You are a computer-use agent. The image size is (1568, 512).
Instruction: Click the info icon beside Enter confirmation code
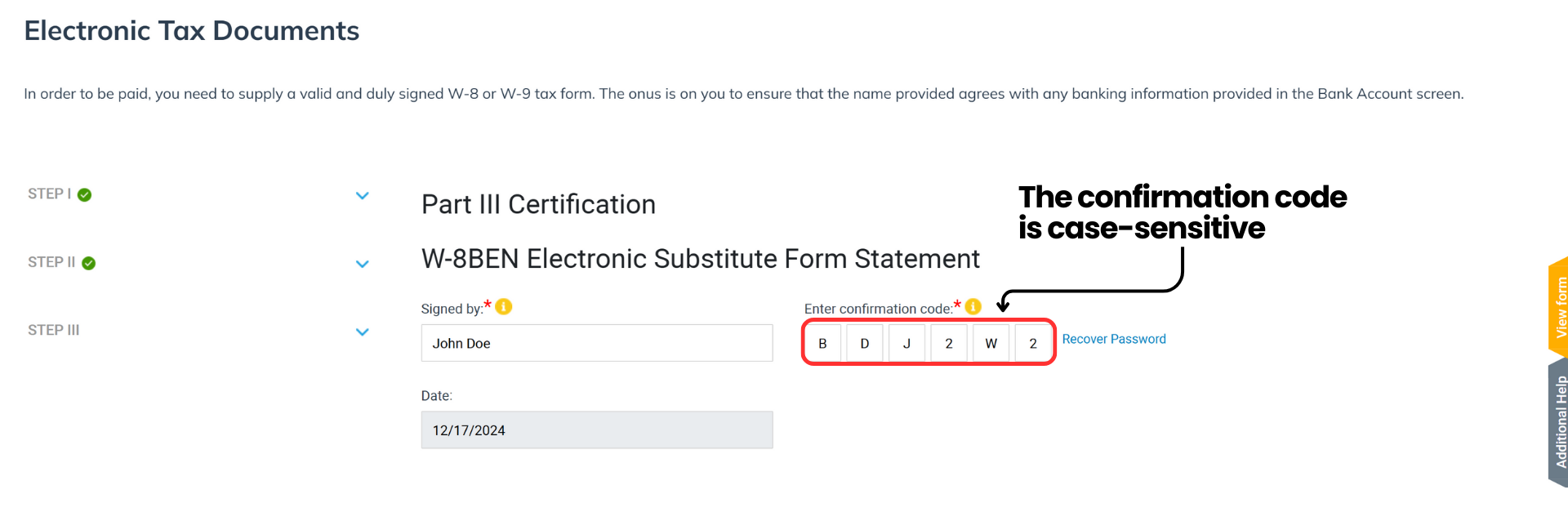[x=972, y=308]
